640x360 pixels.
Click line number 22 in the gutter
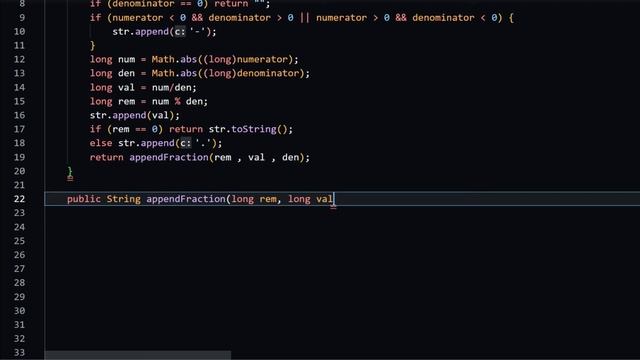(19, 199)
